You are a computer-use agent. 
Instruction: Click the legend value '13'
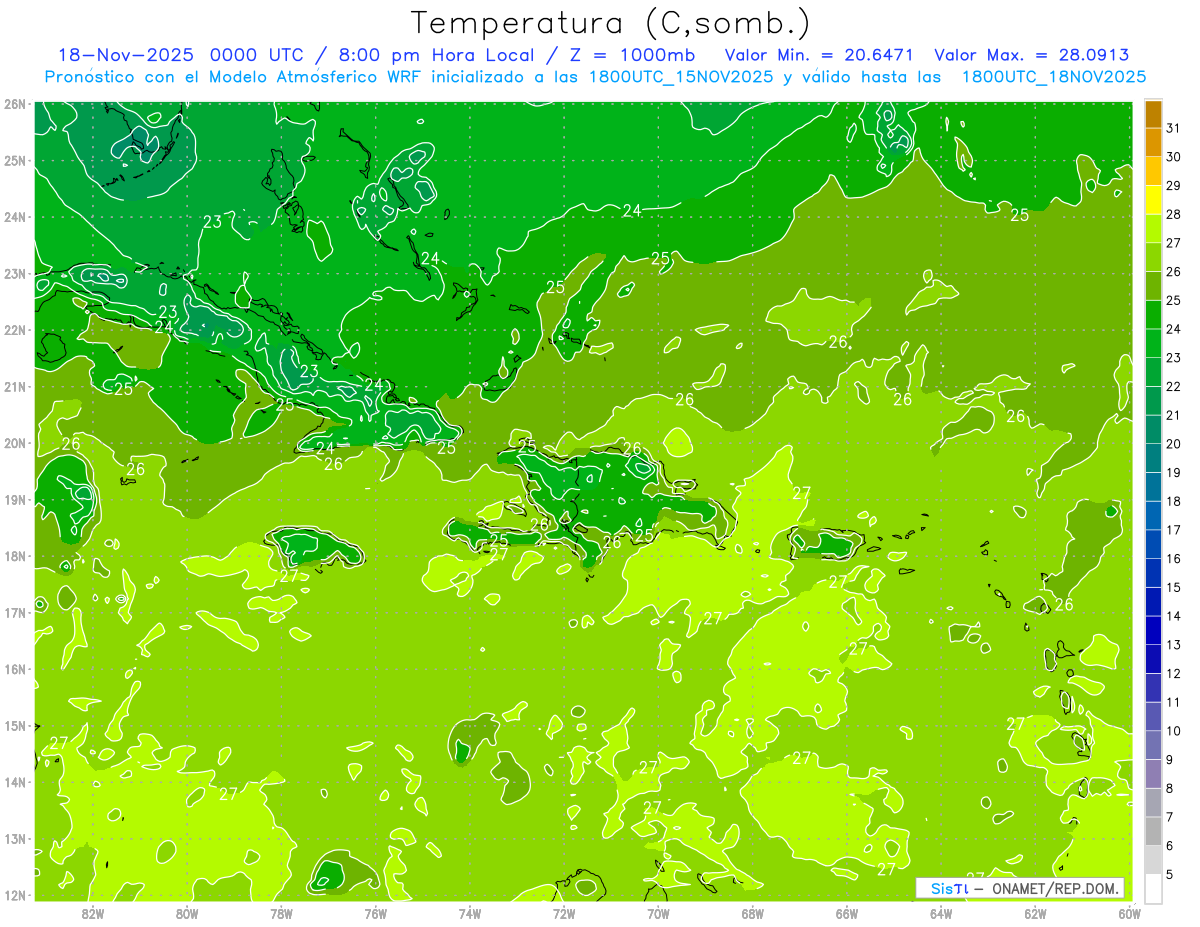1173,645
